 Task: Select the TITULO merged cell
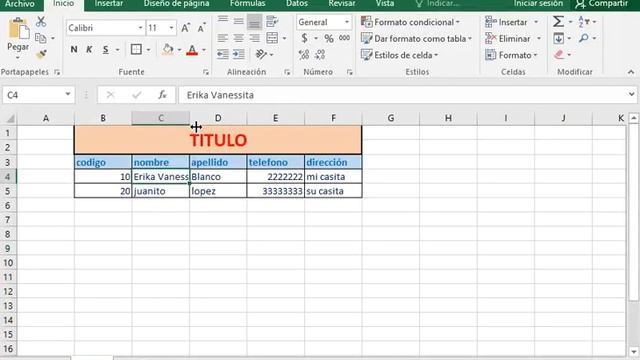[218, 140]
